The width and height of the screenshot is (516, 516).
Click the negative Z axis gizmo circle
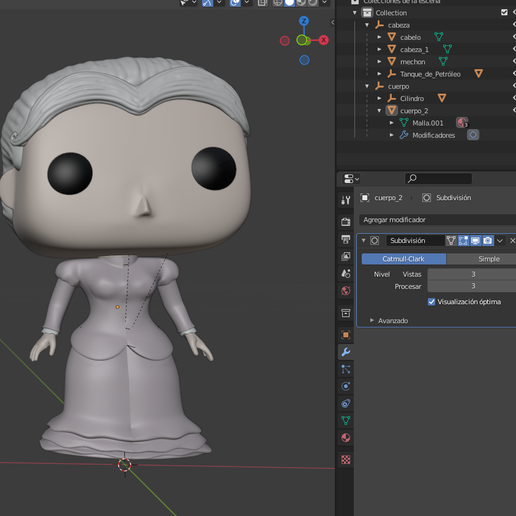[304, 60]
